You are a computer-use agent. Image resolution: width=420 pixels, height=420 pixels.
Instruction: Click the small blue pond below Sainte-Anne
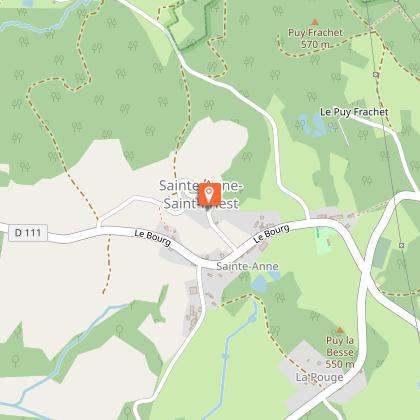pyautogui.click(x=259, y=285)
